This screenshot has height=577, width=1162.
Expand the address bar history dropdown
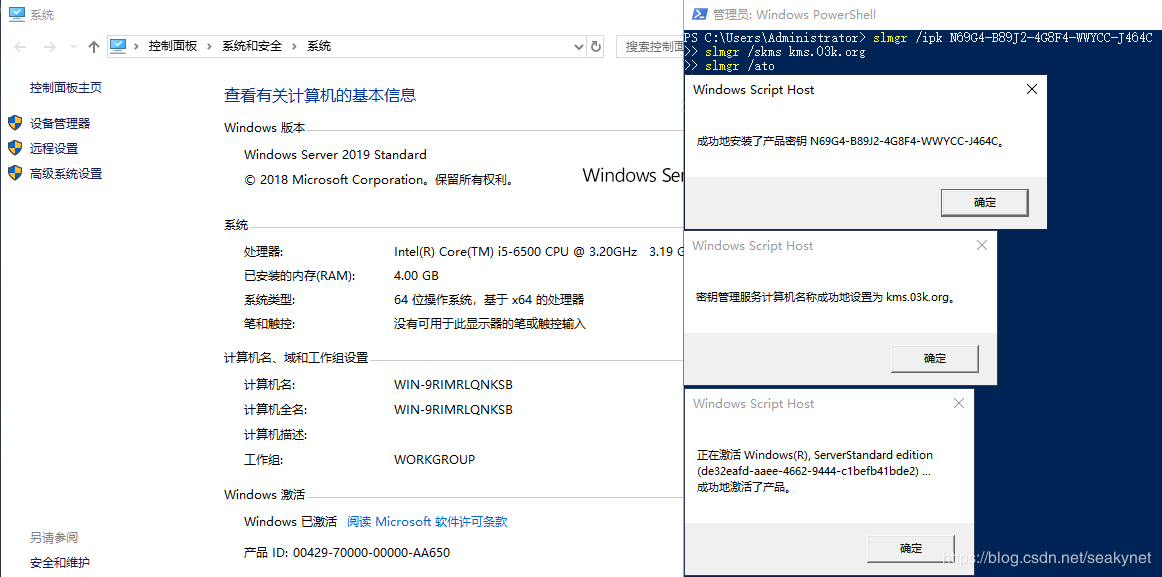(578, 46)
